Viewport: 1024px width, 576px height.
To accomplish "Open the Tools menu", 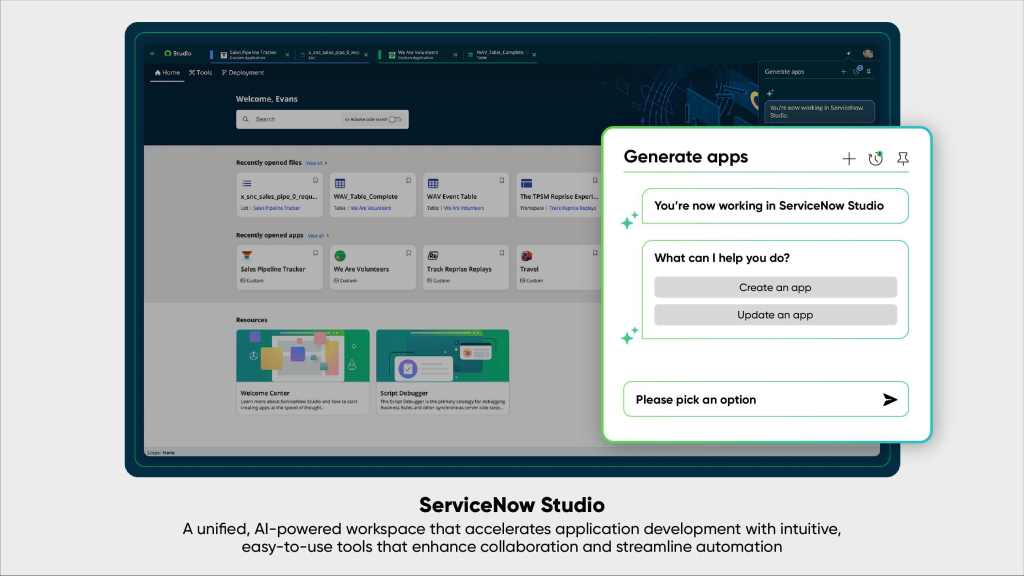I will [200, 73].
